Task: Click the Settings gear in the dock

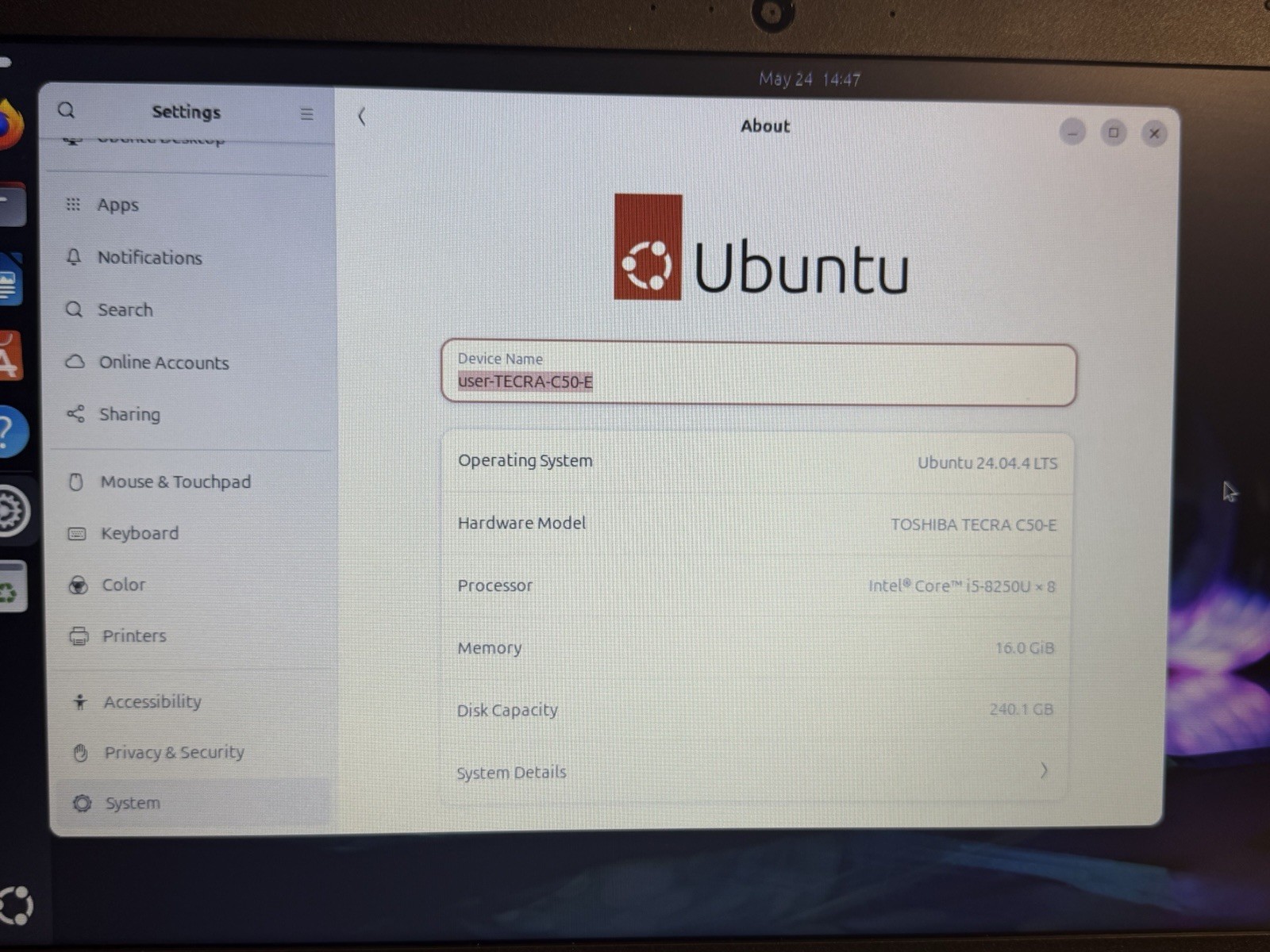Action: [x=13, y=511]
